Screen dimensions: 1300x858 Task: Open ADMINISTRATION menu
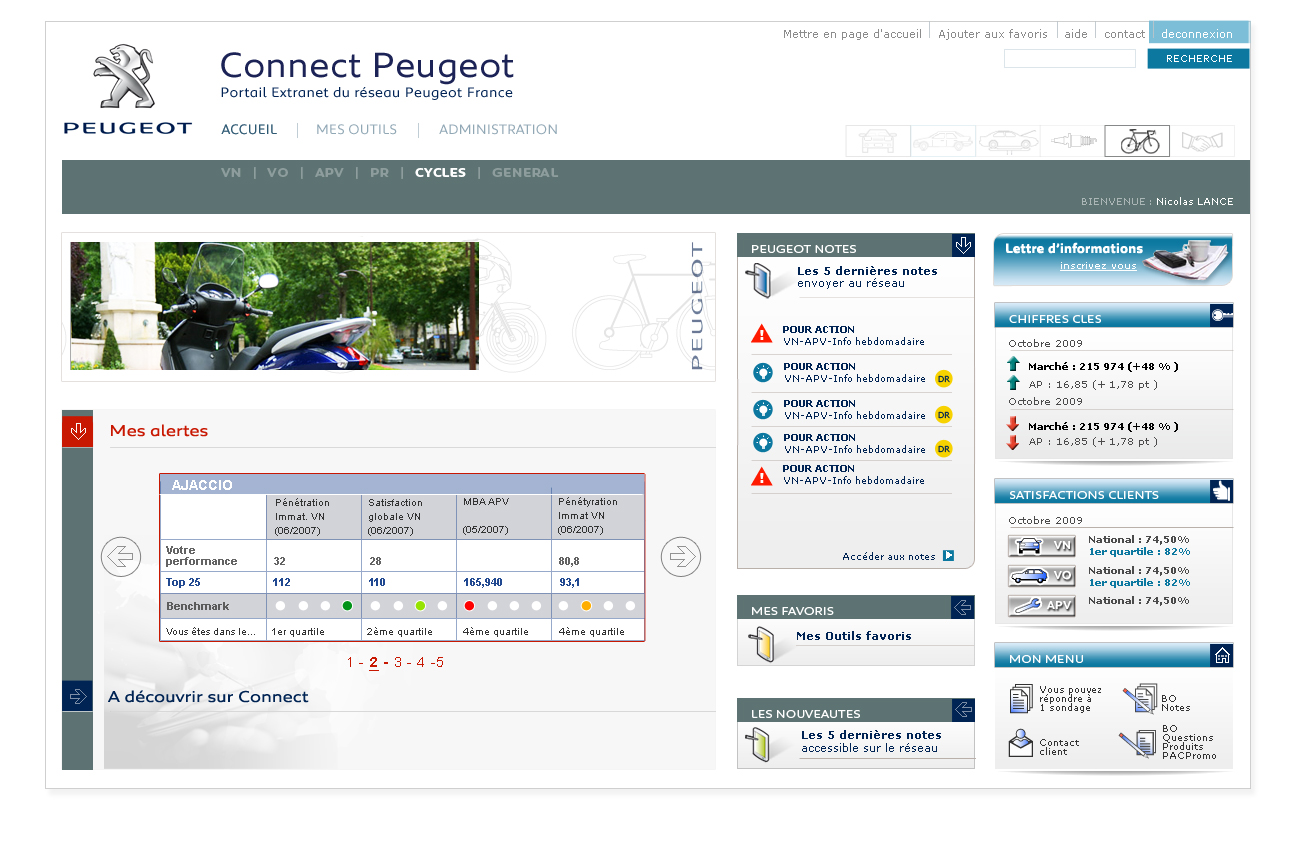point(498,130)
